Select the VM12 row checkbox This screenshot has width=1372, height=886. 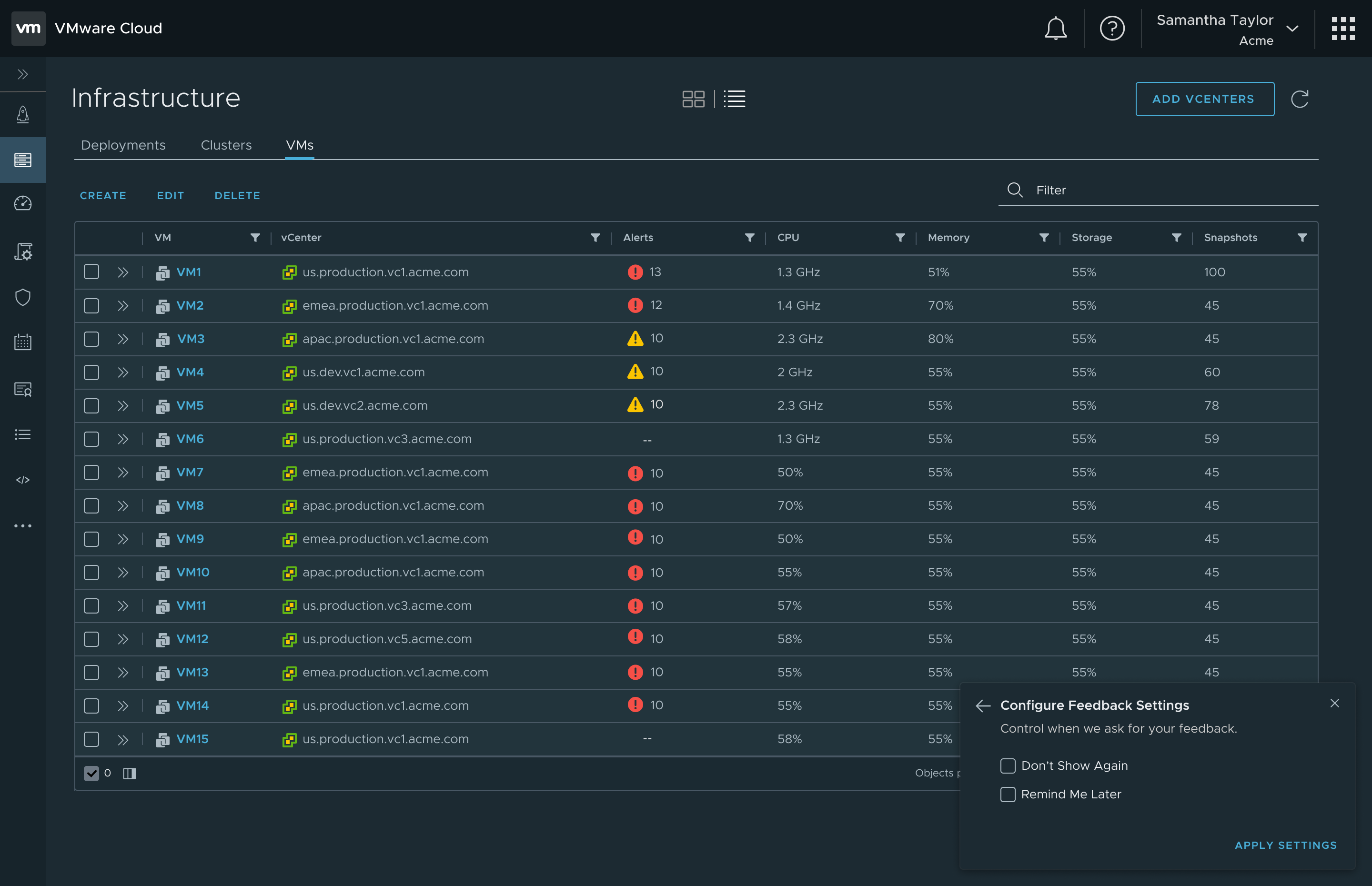(91, 639)
